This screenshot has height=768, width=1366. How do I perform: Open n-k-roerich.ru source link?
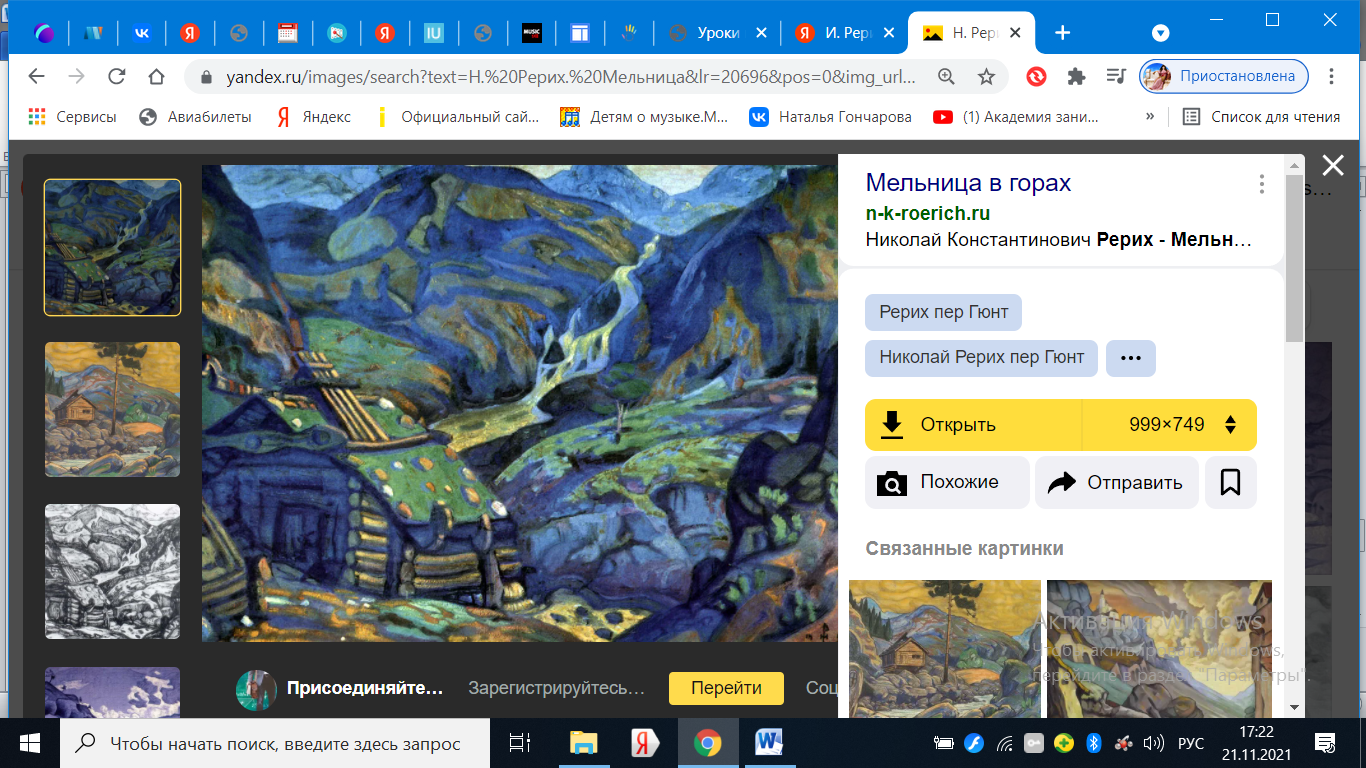point(928,213)
